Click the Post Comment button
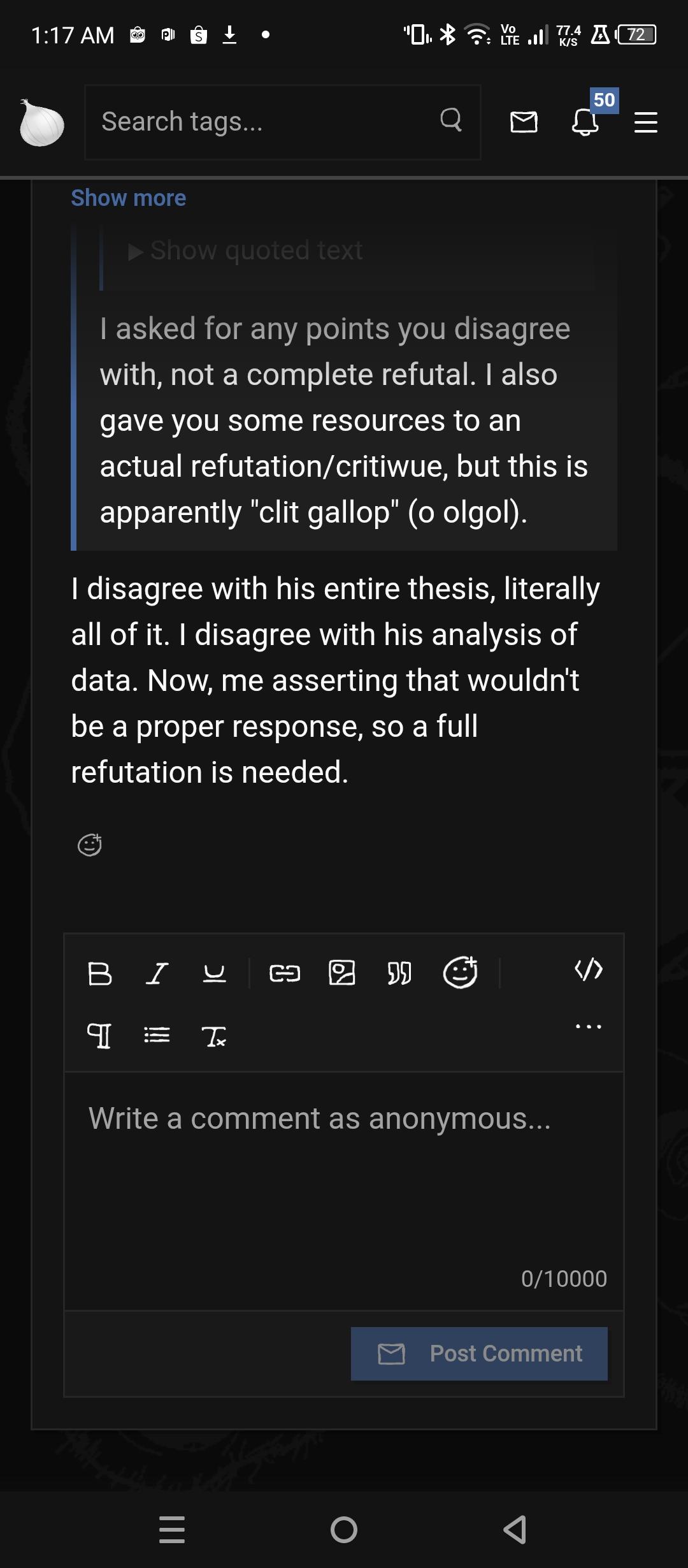 coord(479,1353)
